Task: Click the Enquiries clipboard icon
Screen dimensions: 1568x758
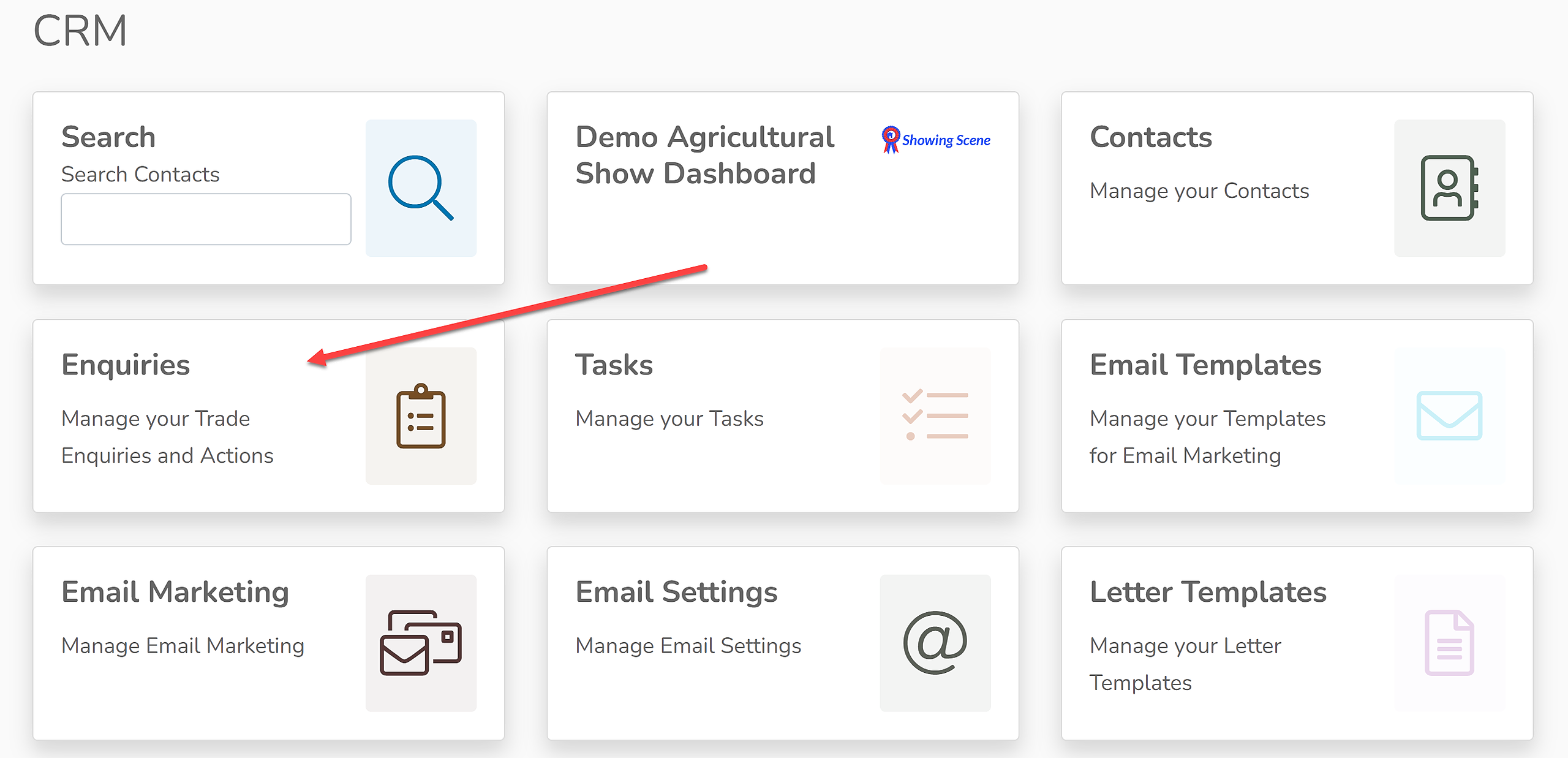Action: pos(421,416)
